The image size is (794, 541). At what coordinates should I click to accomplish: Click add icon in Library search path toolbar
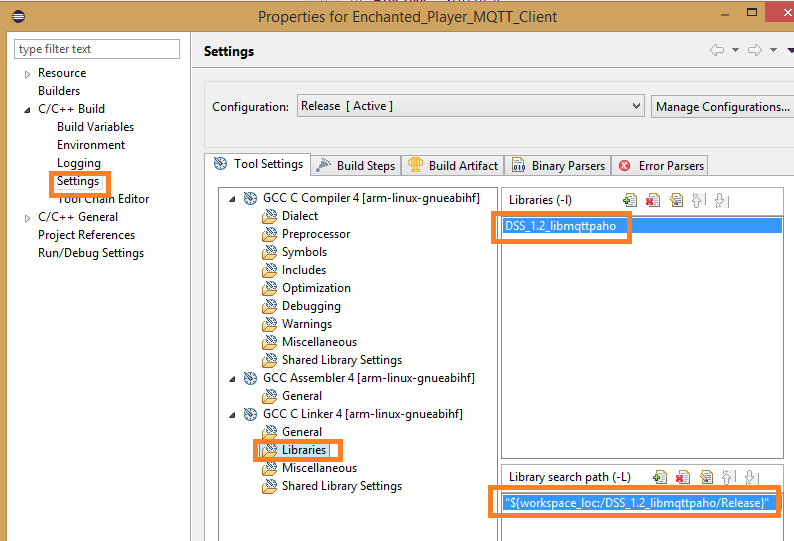click(660, 477)
